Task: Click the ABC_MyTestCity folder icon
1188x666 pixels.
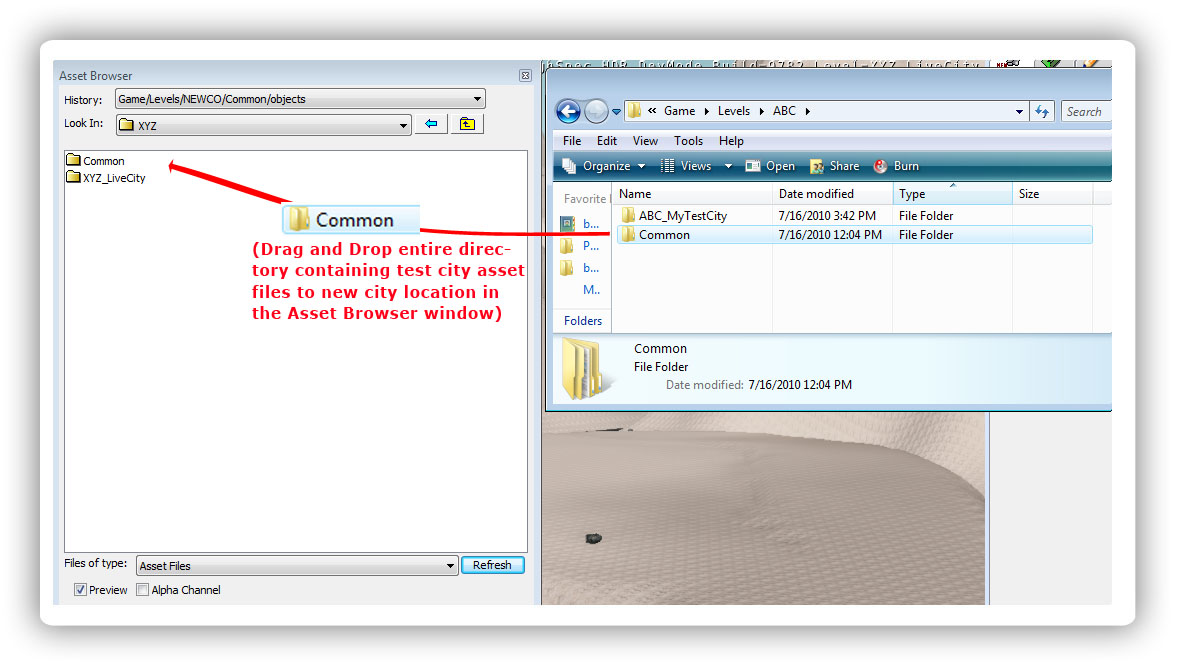Action: pyautogui.click(x=627, y=215)
